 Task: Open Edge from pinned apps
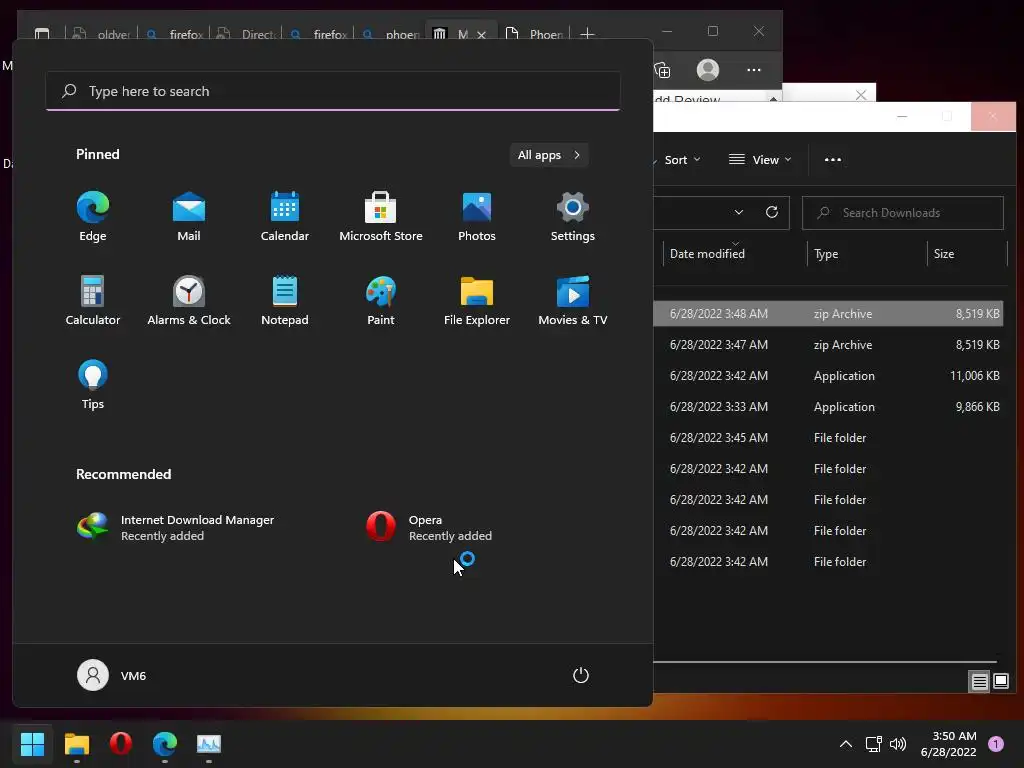point(93,217)
